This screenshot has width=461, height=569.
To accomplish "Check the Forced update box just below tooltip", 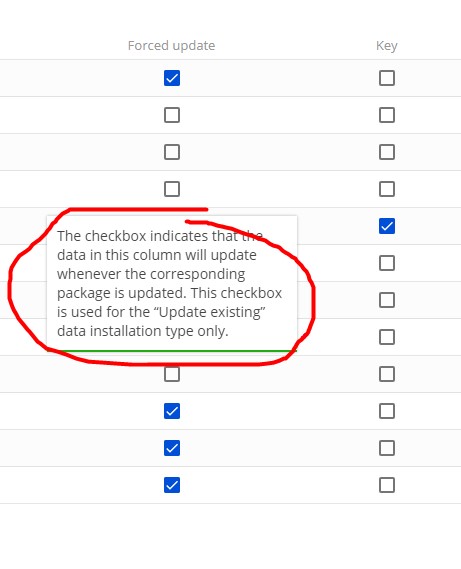I will [172, 374].
